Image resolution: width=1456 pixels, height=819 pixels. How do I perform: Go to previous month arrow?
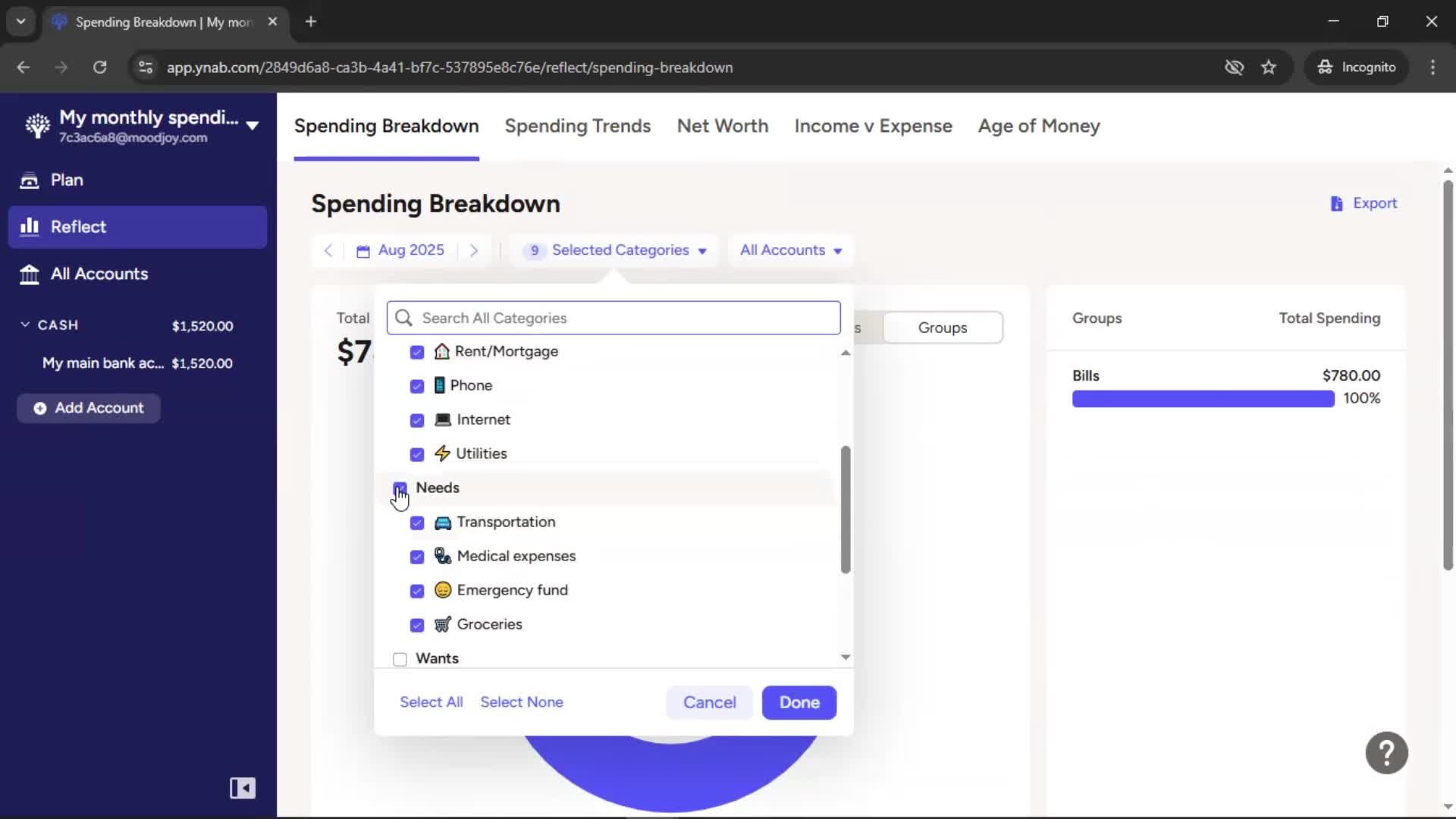(328, 250)
